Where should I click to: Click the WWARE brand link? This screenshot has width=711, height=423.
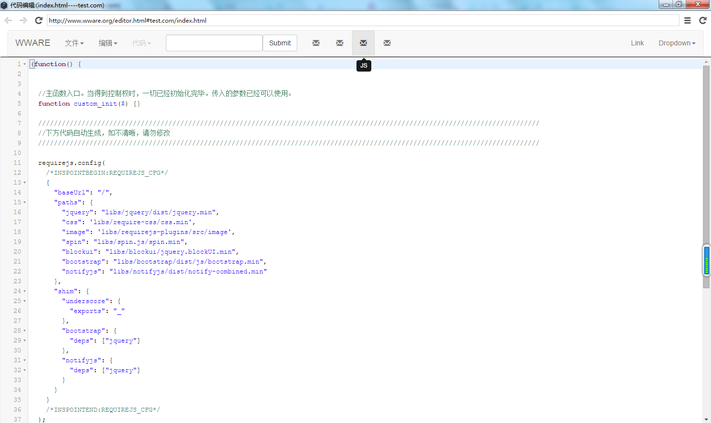point(33,43)
